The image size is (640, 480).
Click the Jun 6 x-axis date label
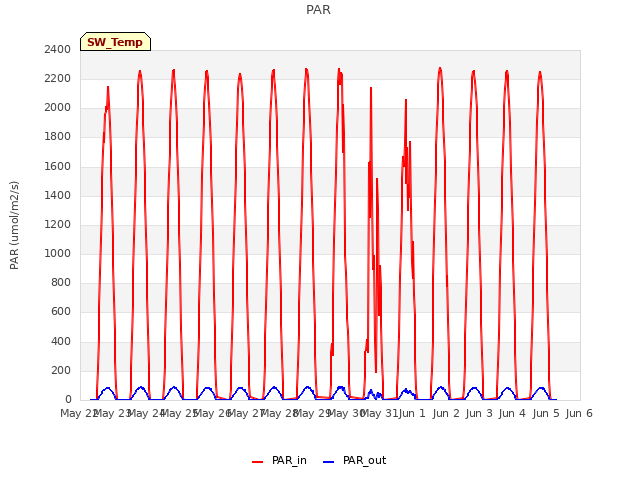(579, 413)
